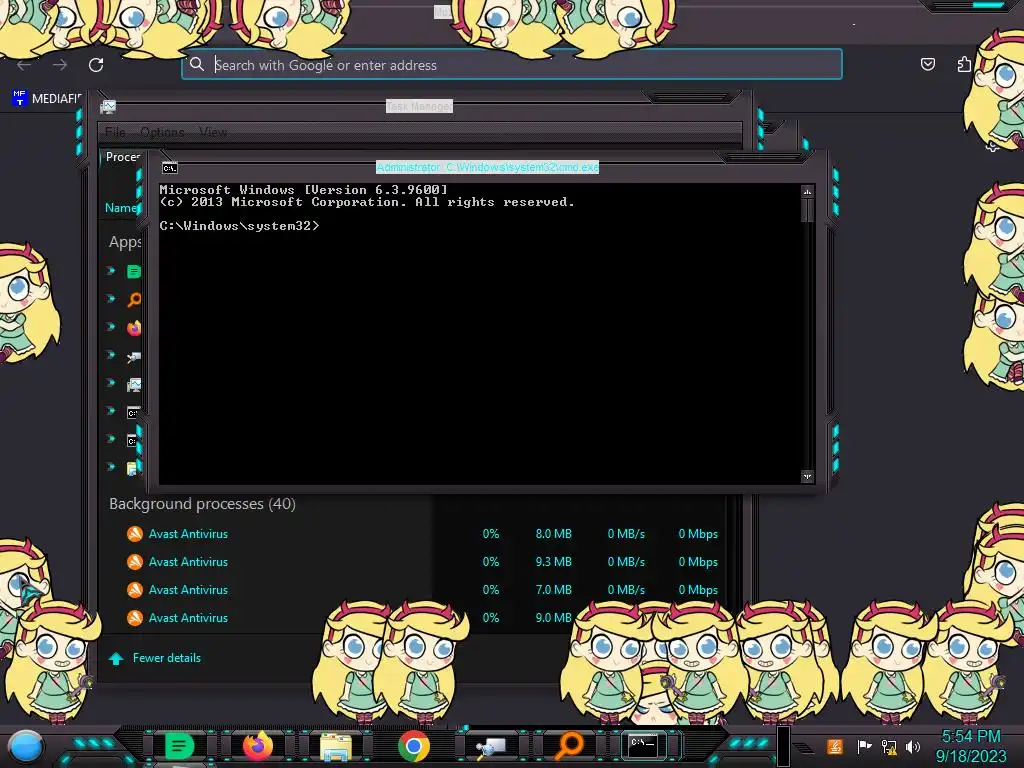Switch to Command Prompt taskbar button
This screenshot has width=1024, height=768.
[643, 744]
